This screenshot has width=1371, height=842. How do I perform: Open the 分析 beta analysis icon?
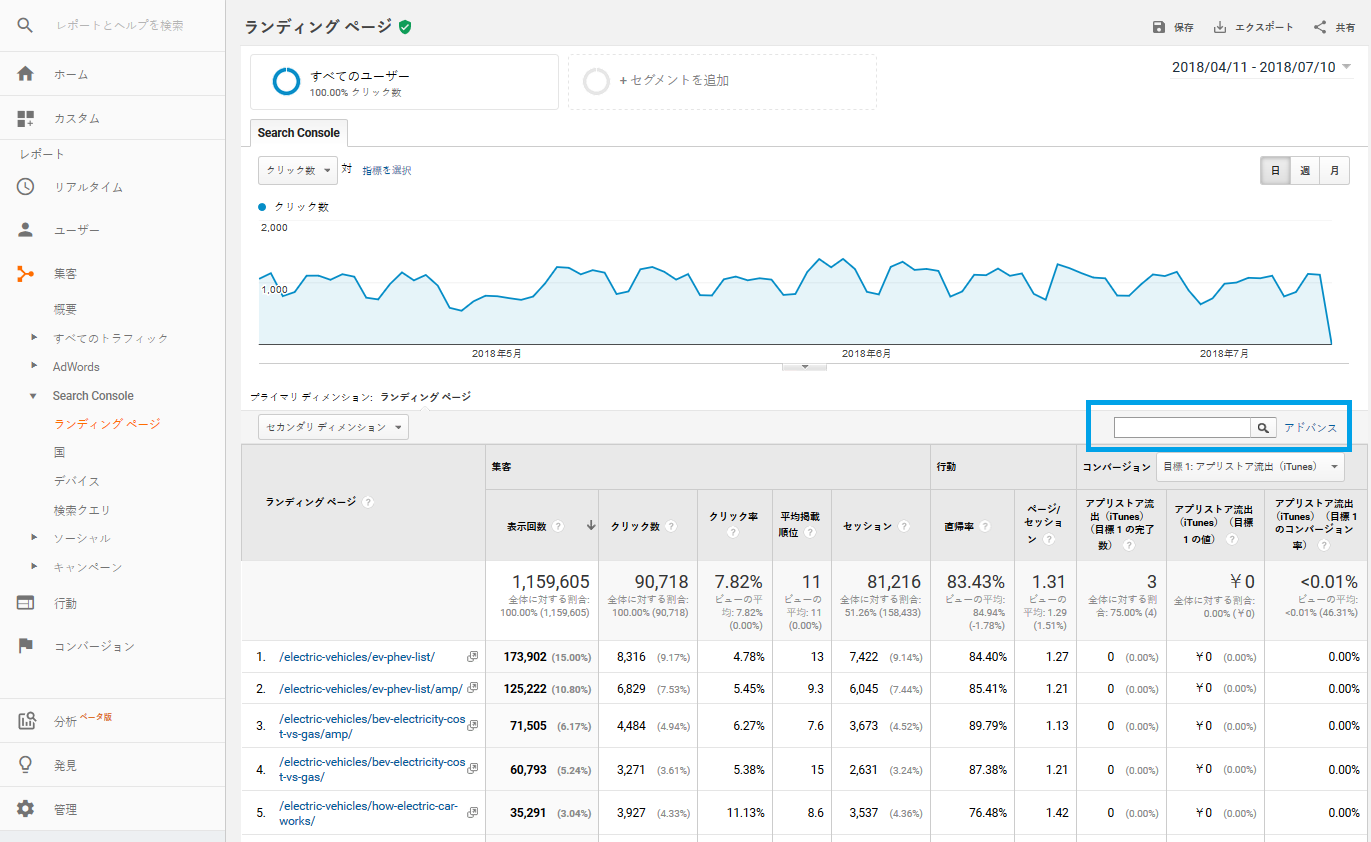[26, 721]
